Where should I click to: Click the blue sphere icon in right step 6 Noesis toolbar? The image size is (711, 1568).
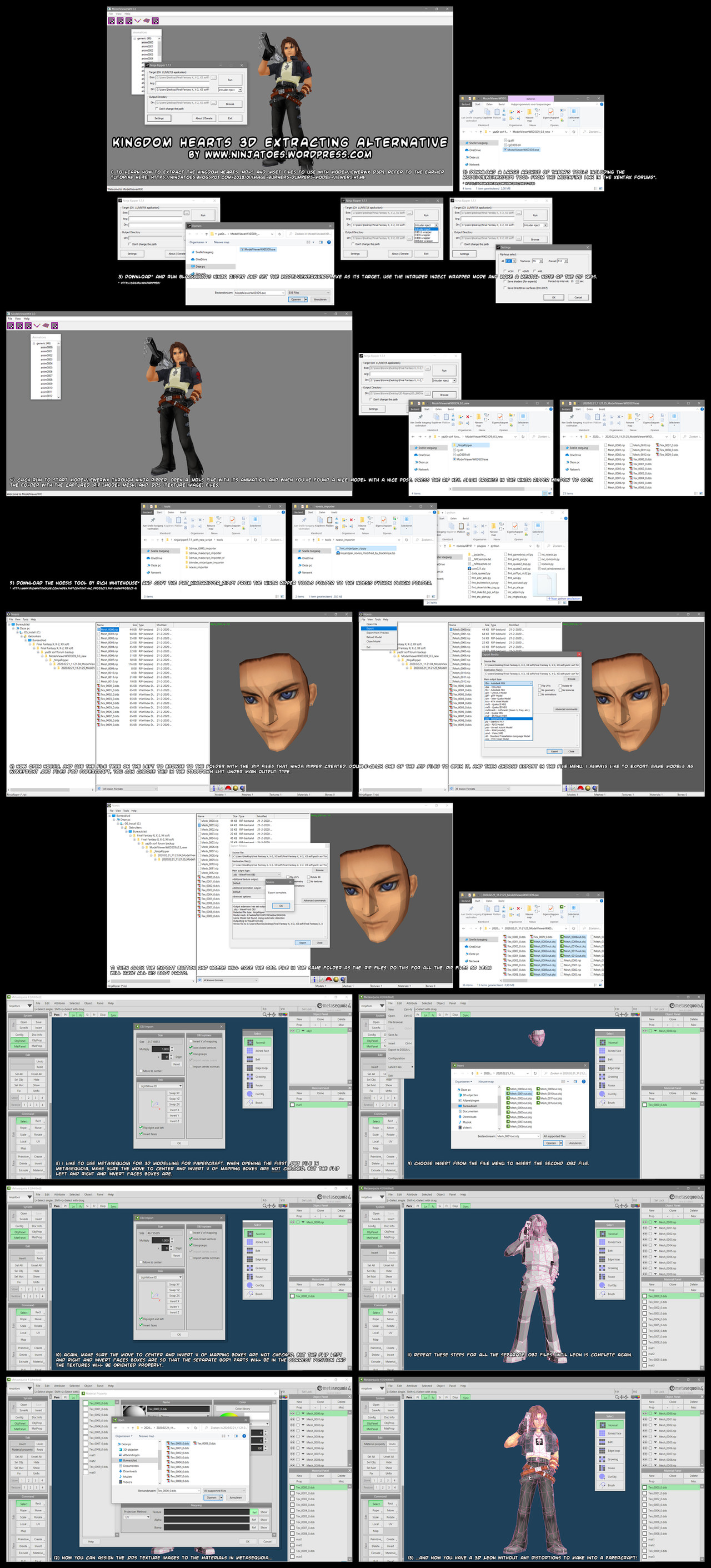click(595, 788)
